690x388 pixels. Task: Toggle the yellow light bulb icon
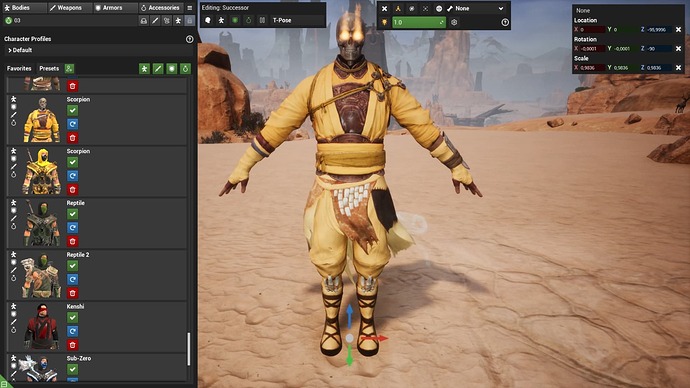384,22
